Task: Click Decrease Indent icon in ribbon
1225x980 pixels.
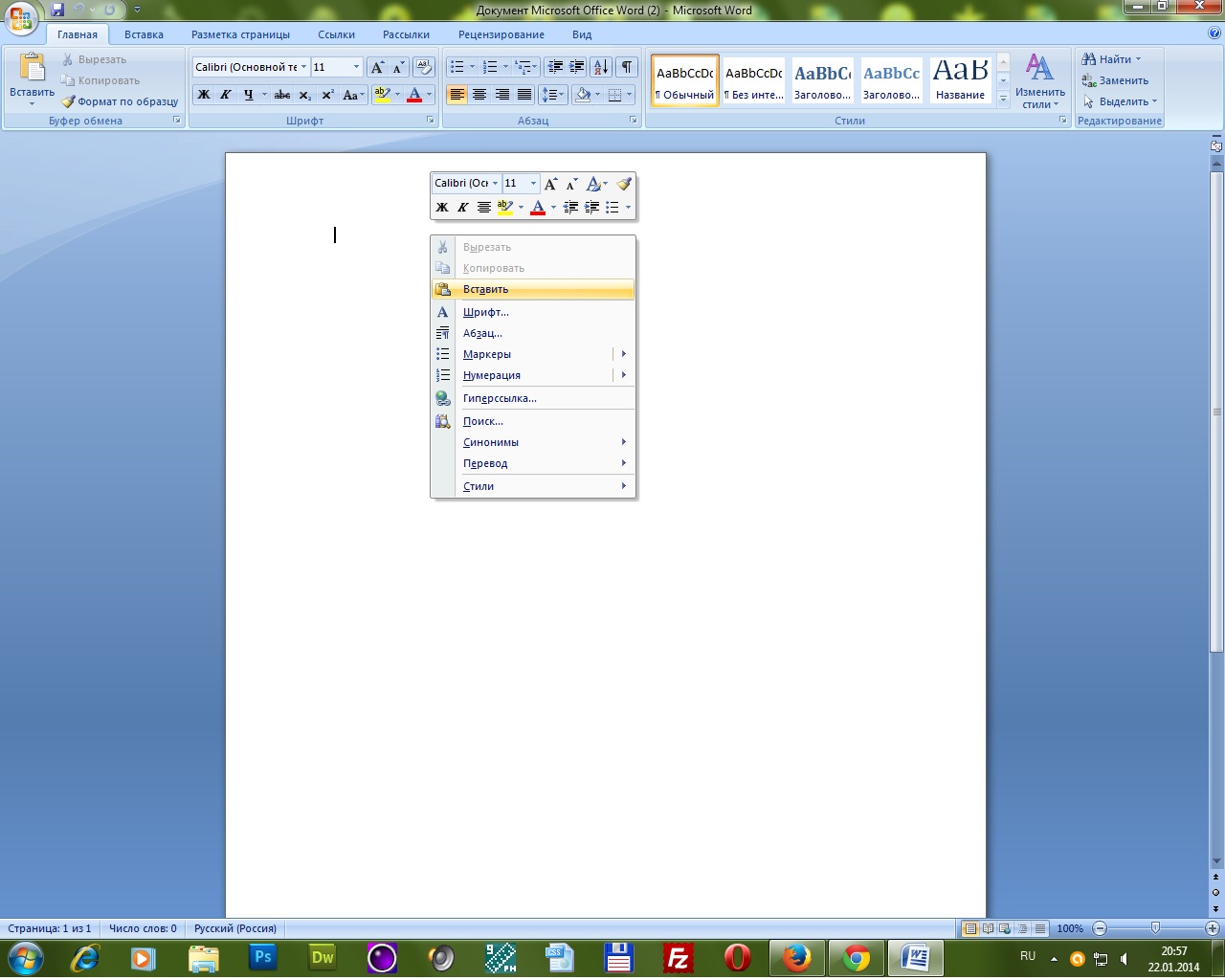Action: tap(555, 67)
